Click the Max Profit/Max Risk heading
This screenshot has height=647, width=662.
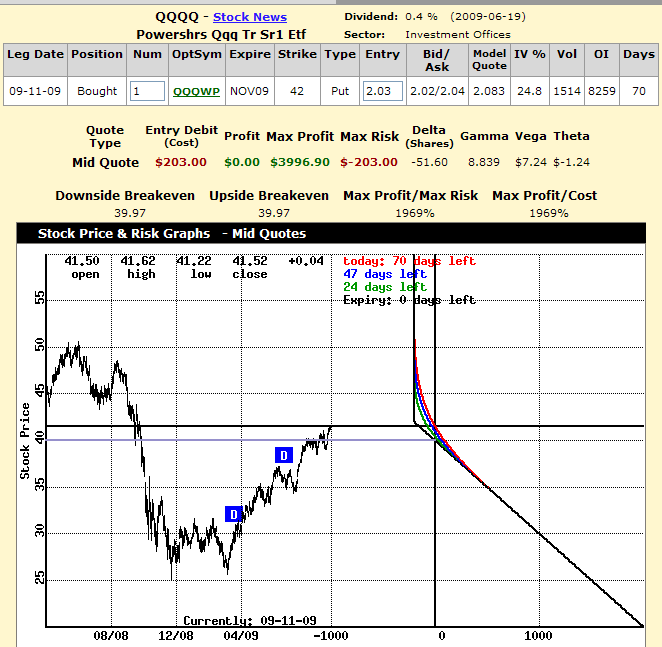pos(410,196)
